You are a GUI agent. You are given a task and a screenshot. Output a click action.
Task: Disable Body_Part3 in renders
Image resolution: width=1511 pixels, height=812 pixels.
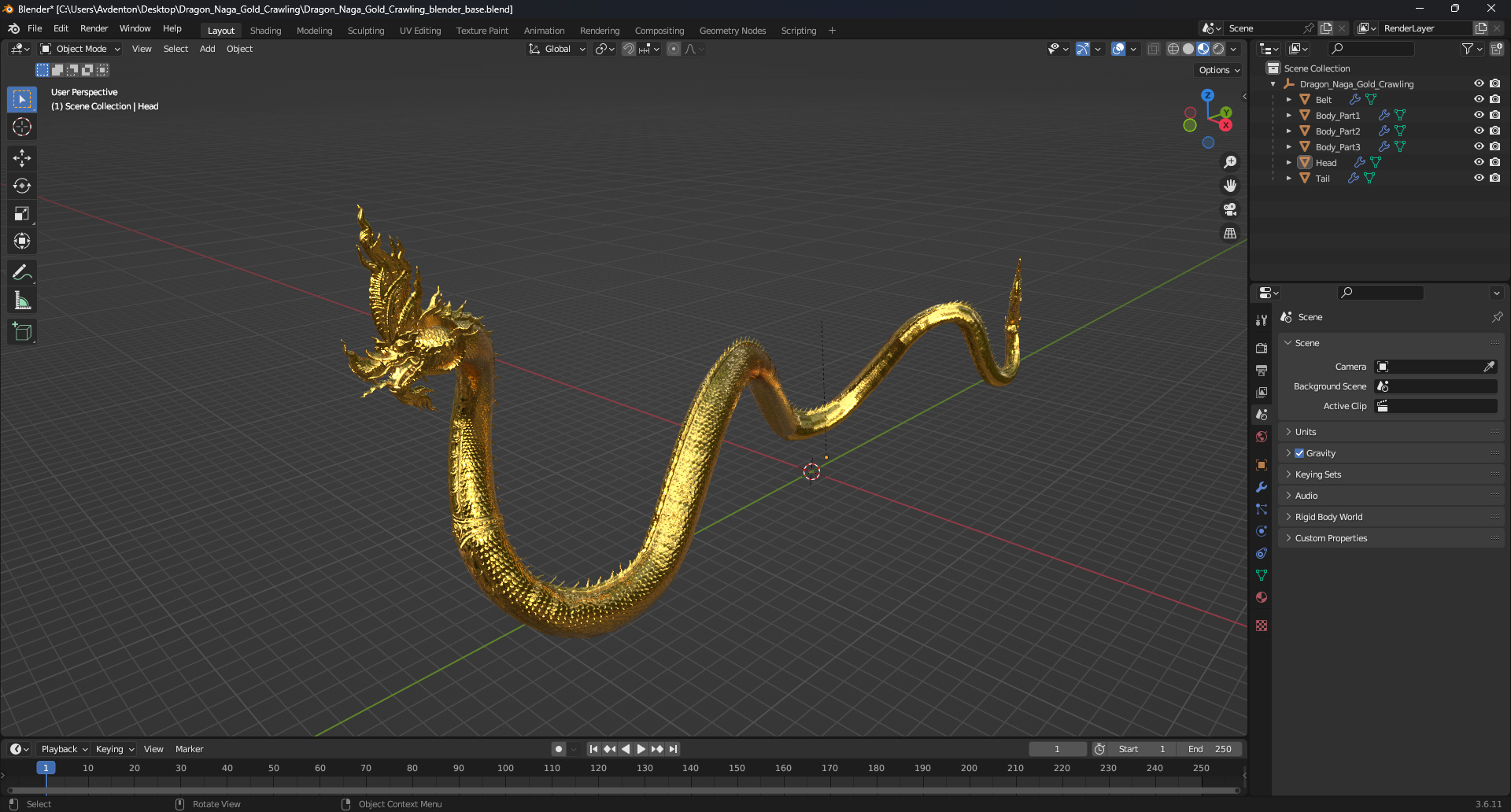coord(1494,146)
